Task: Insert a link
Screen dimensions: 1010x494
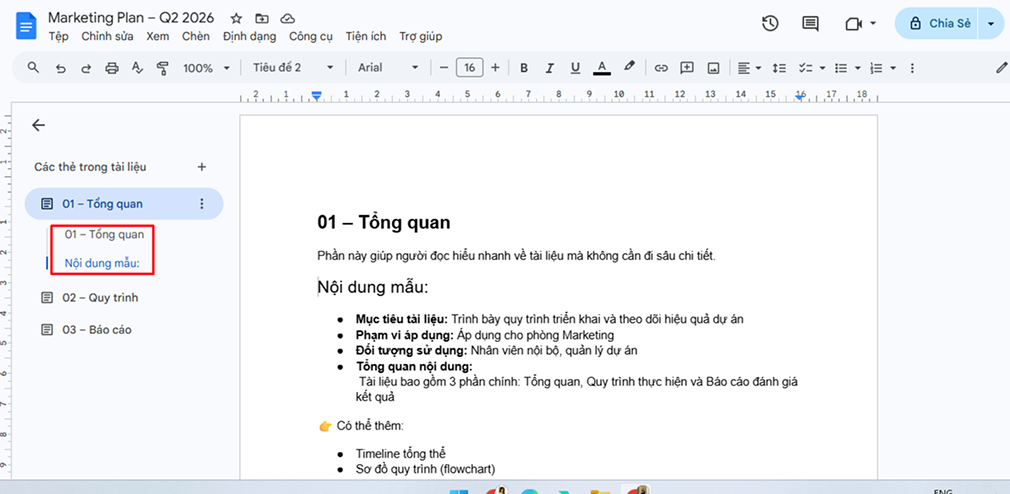Action: pos(661,68)
